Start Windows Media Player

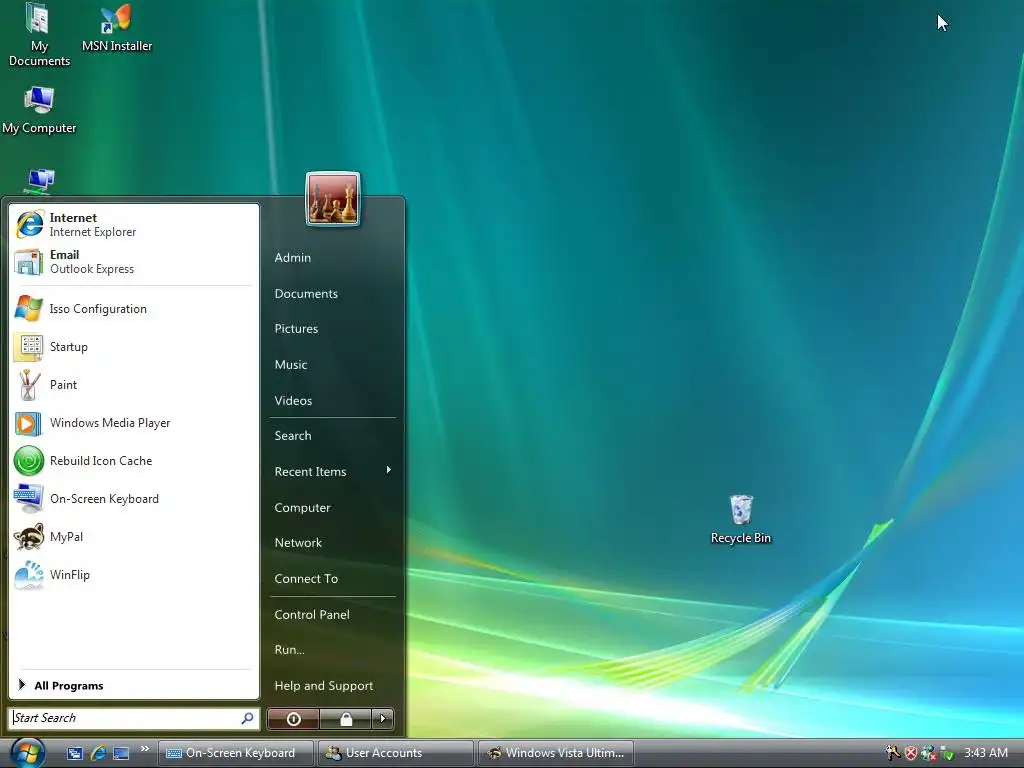(134, 423)
